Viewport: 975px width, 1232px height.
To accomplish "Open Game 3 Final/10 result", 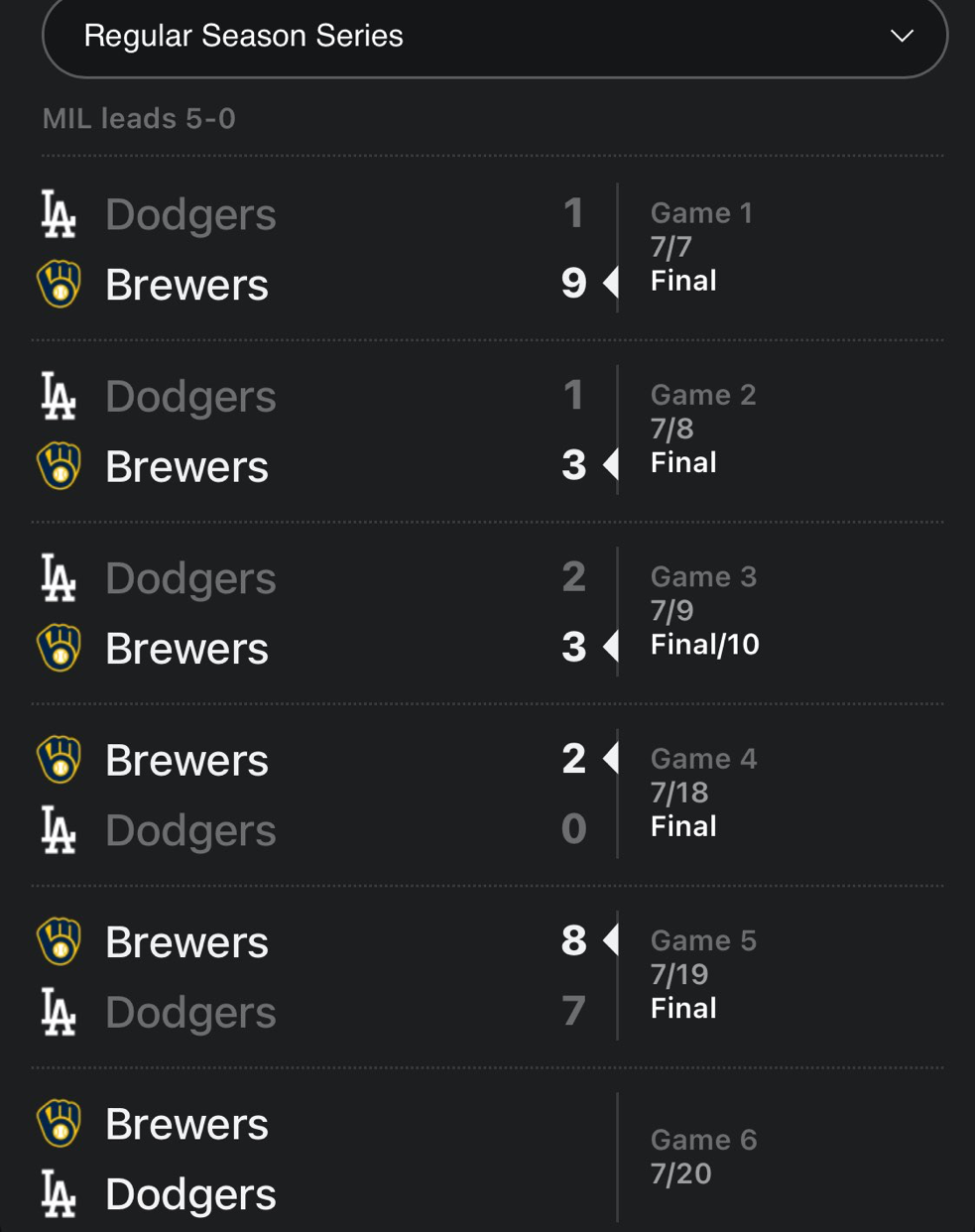I will [704, 645].
